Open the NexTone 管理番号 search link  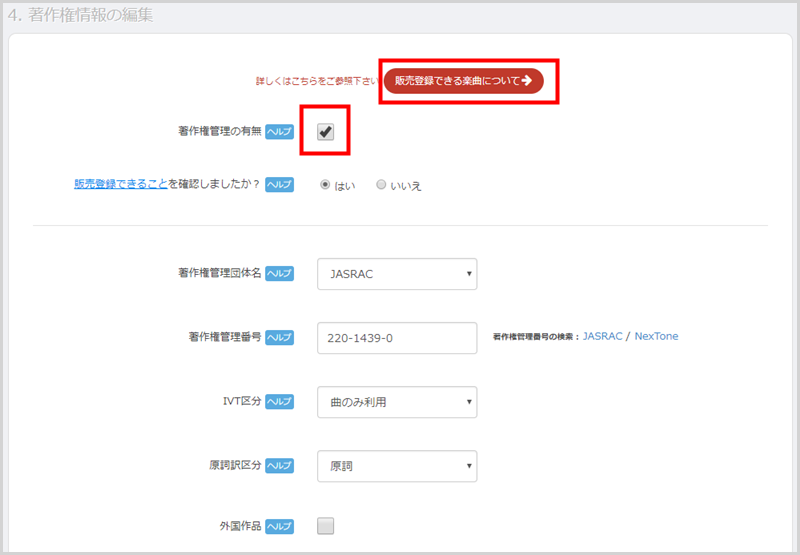point(656,336)
